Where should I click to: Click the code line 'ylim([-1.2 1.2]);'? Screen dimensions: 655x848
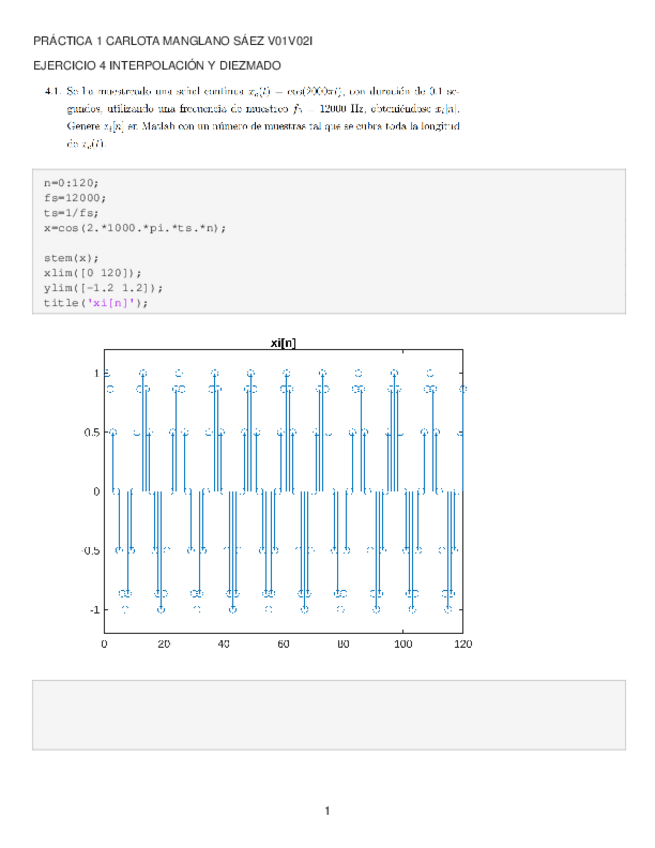pyautogui.click(x=103, y=288)
